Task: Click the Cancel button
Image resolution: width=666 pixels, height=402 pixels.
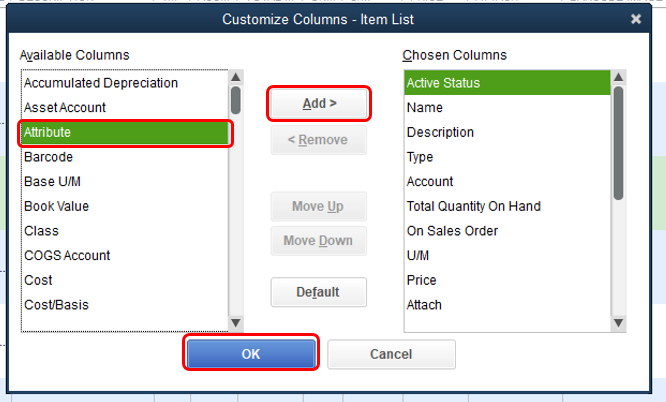Action: tap(391, 354)
